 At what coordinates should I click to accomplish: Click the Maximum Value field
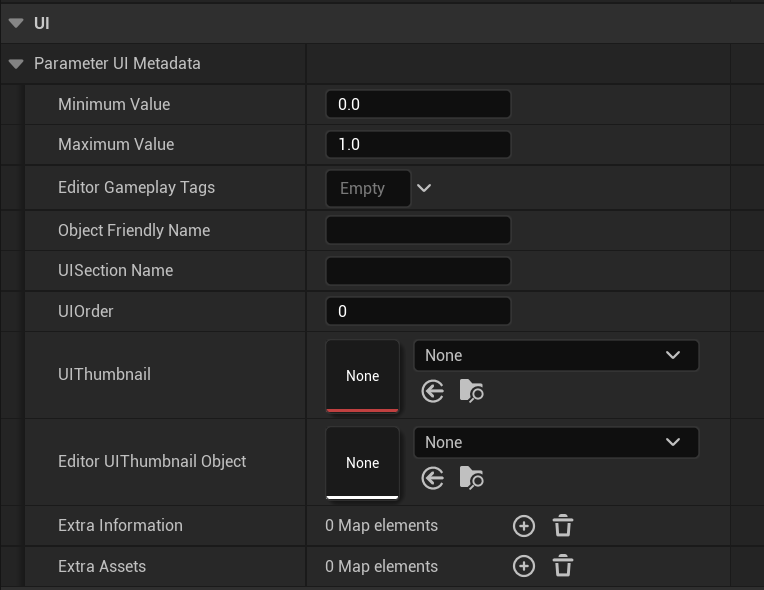click(x=418, y=144)
